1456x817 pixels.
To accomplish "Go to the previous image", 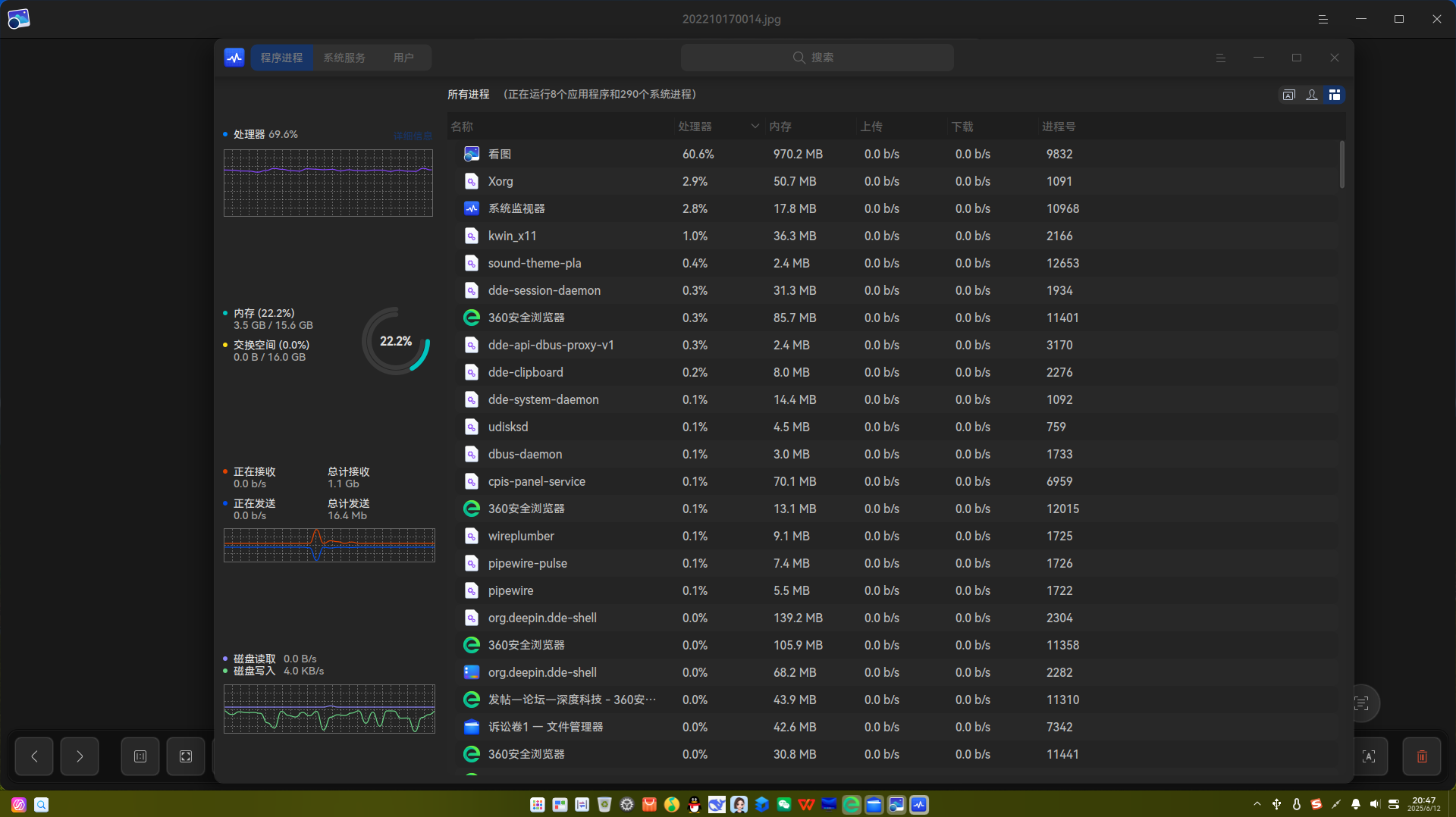I will point(34,756).
